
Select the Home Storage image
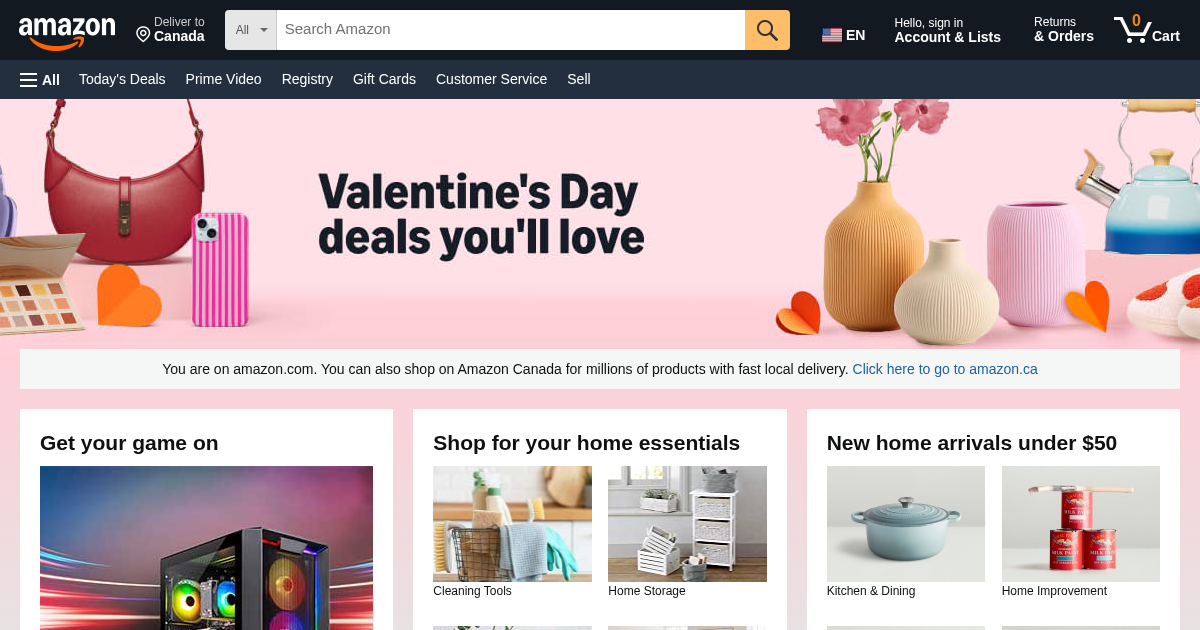tap(687, 524)
